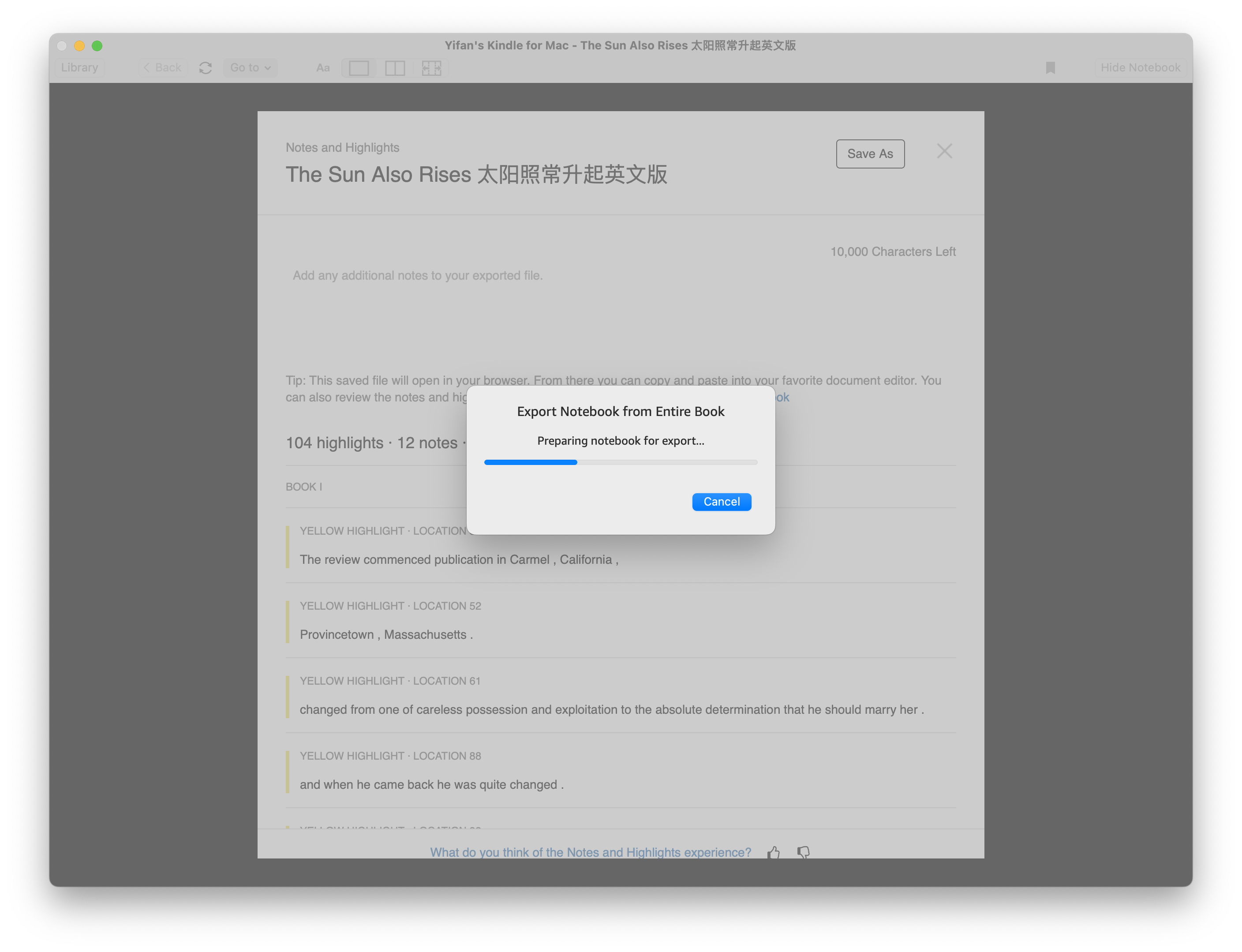Click the yellow minimize window button
This screenshot has height=952, width=1242.
point(79,46)
